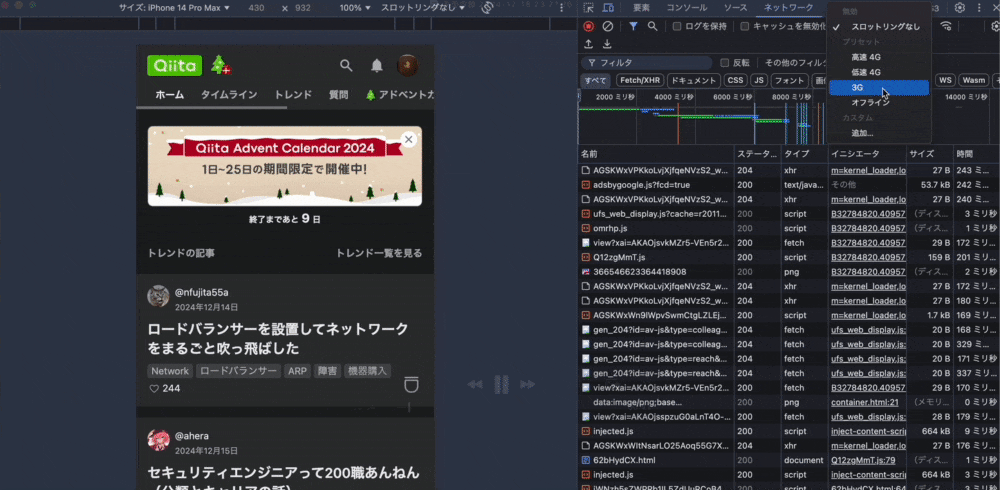Switch to the ソース tab
This screenshot has height=490, width=1000.
(x=735, y=8)
